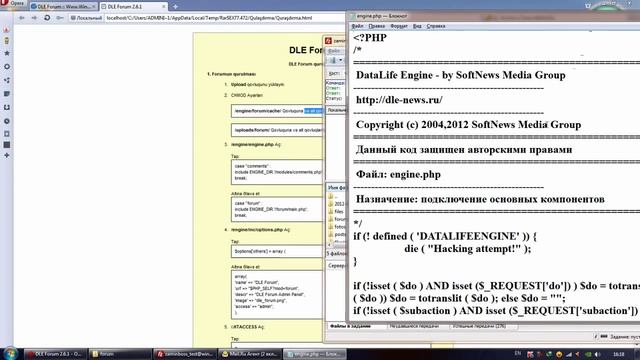This screenshot has width=640, height=360.
Task: Open the dark square panel icon in Opera sidebar
Action: pyautogui.click(x=7, y=145)
